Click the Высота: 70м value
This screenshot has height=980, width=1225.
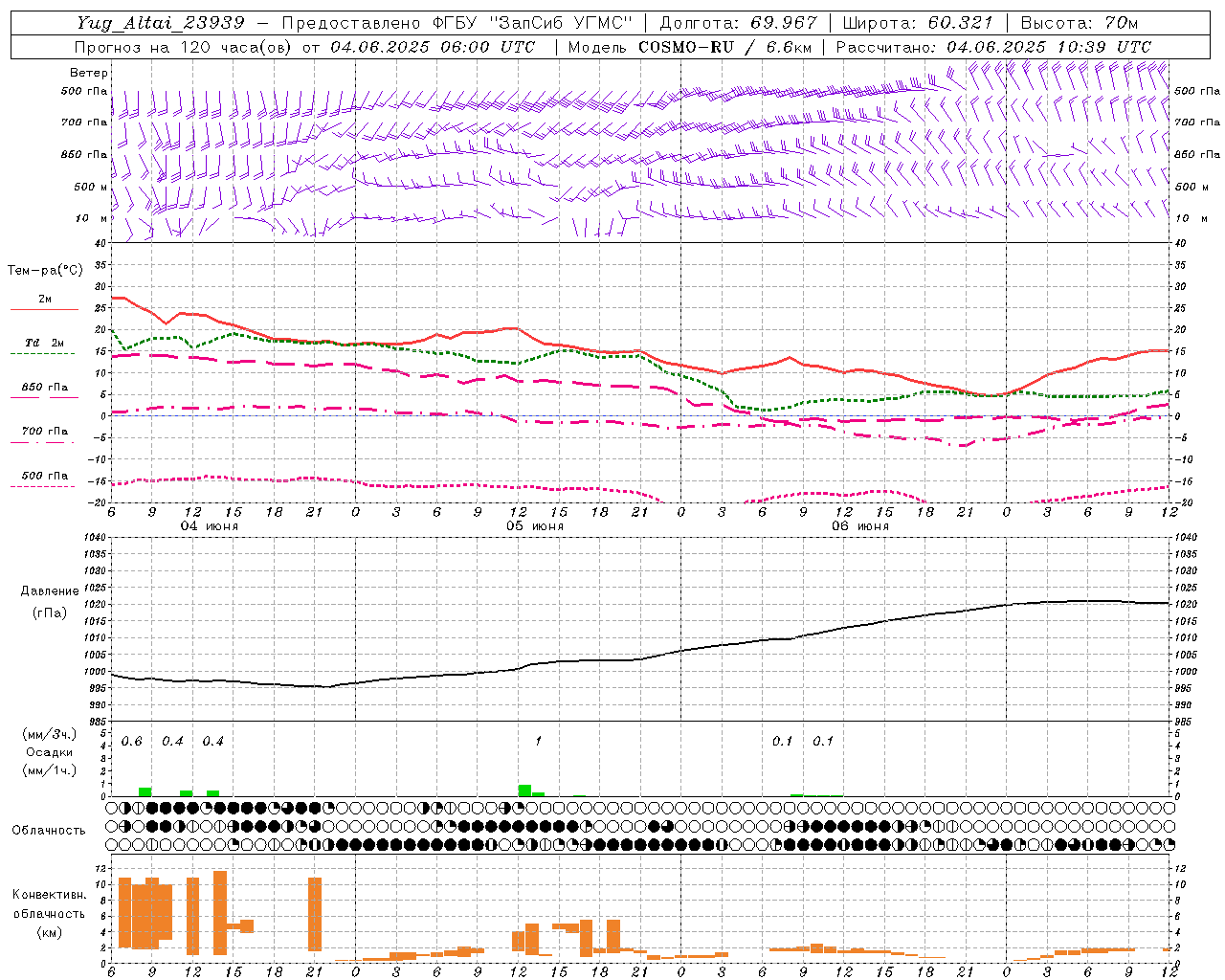1080,23
